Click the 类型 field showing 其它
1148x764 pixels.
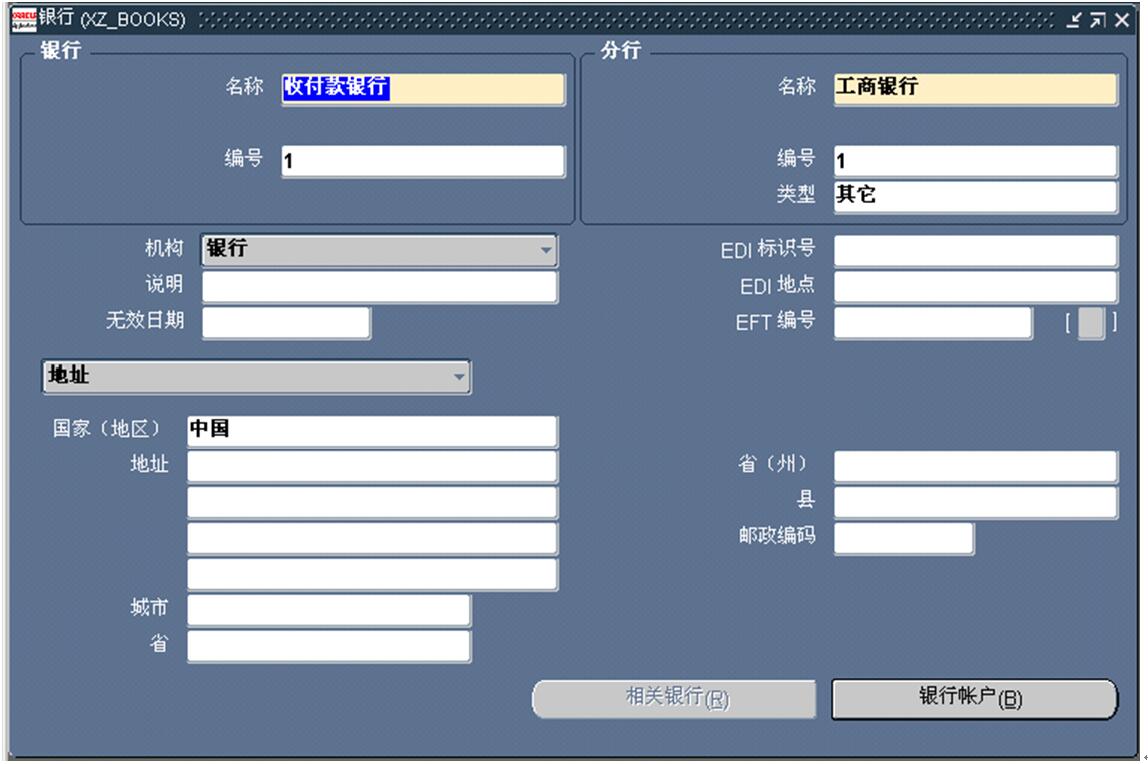975,196
